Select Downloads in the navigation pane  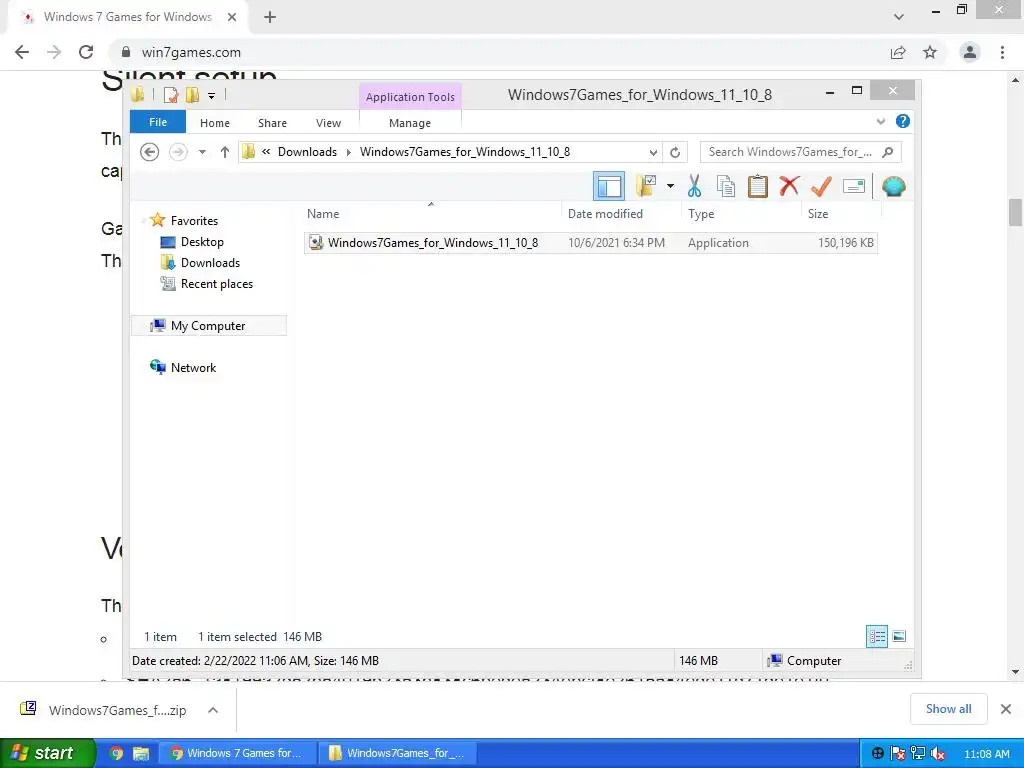(210, 263)
